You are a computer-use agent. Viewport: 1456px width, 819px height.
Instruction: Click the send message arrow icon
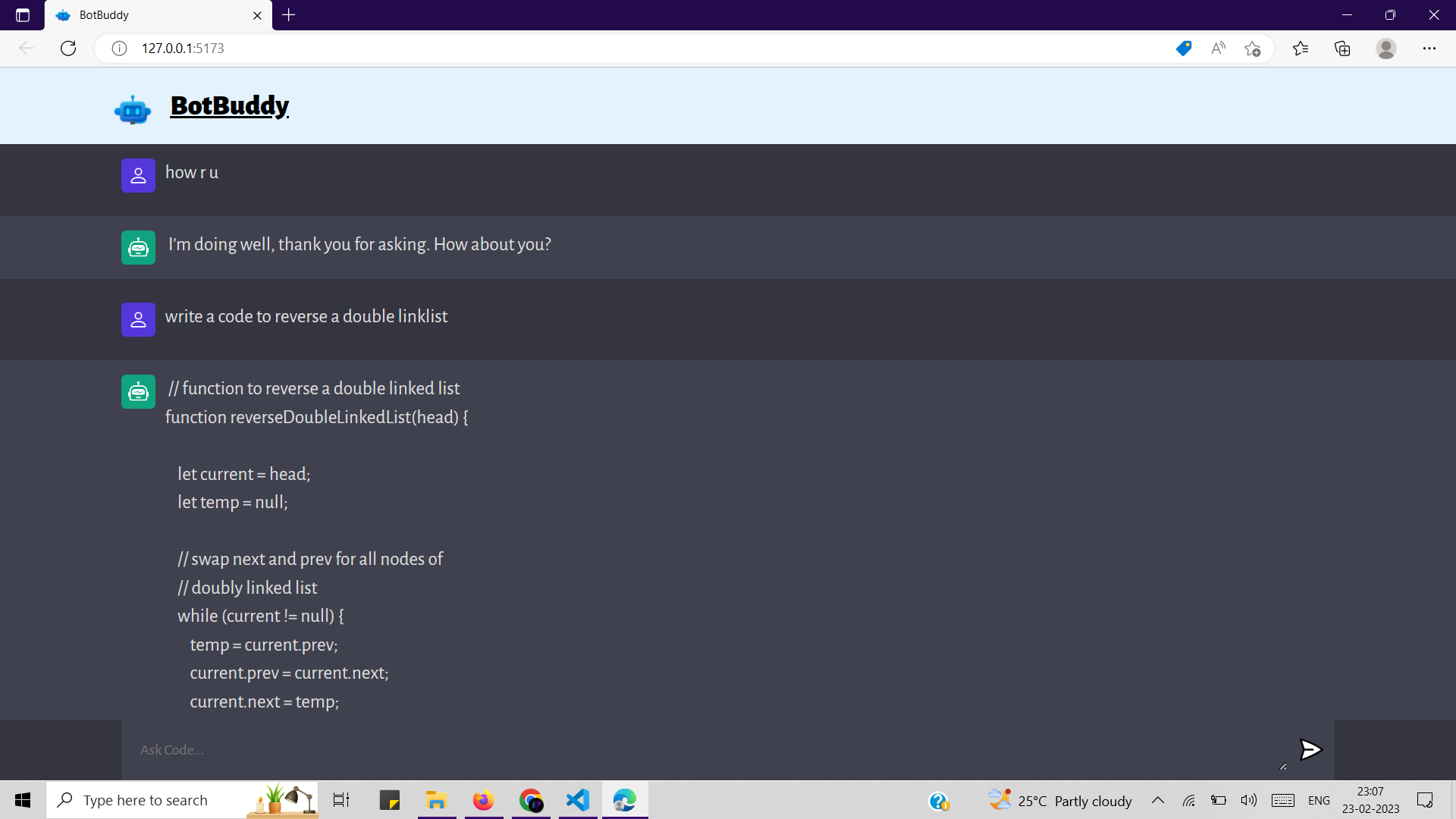(x=1310, y=750)
